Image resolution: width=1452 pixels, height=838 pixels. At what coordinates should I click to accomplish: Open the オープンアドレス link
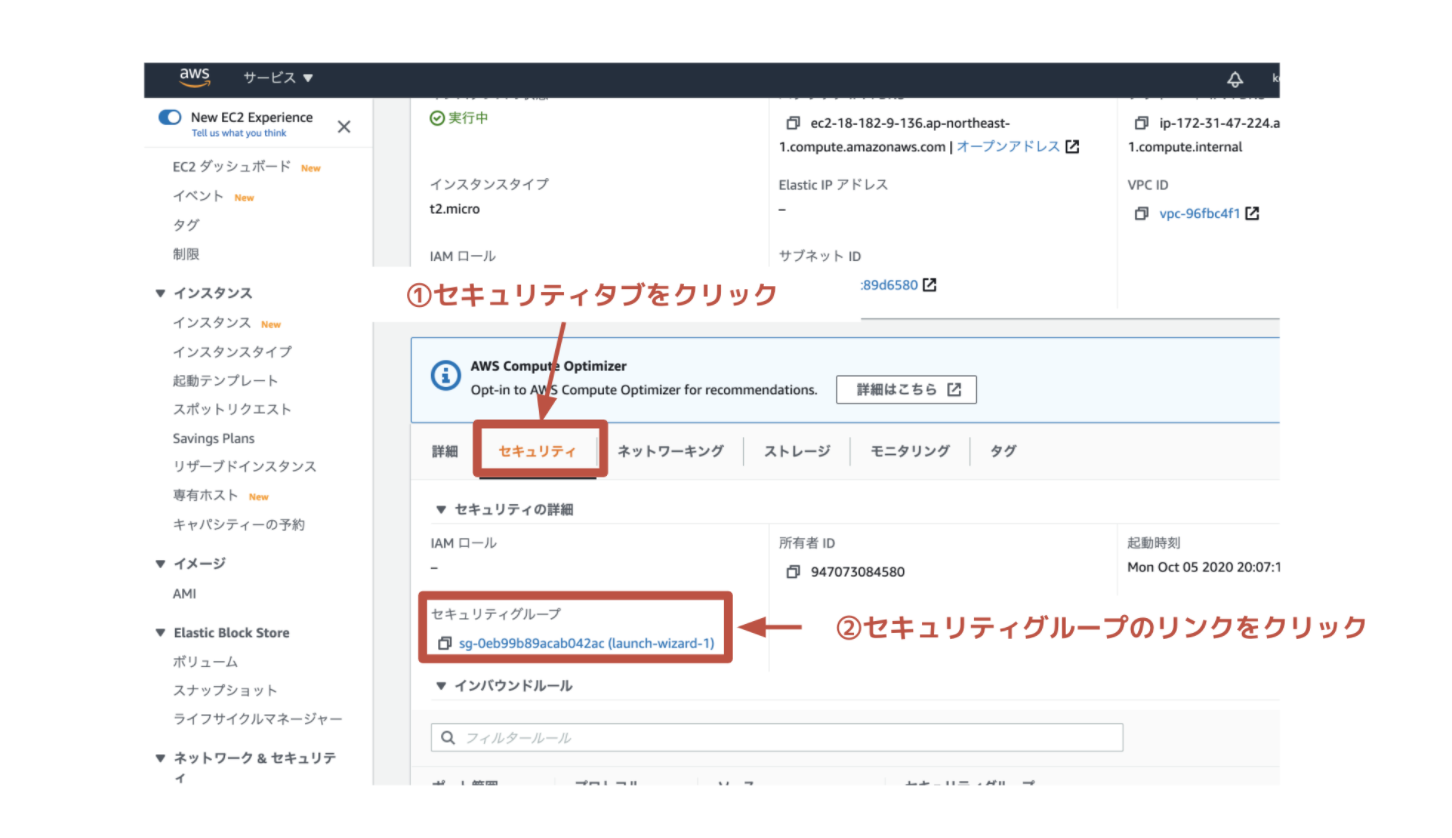click(x=1008, y=146)
